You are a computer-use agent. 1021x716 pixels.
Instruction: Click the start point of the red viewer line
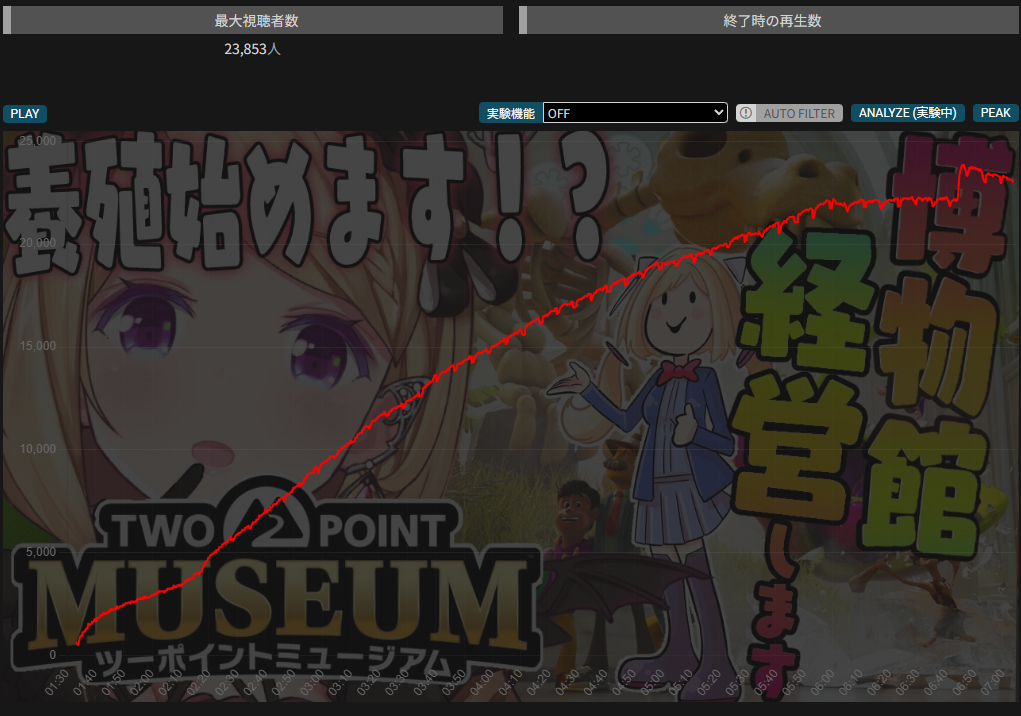click(77, 644)
